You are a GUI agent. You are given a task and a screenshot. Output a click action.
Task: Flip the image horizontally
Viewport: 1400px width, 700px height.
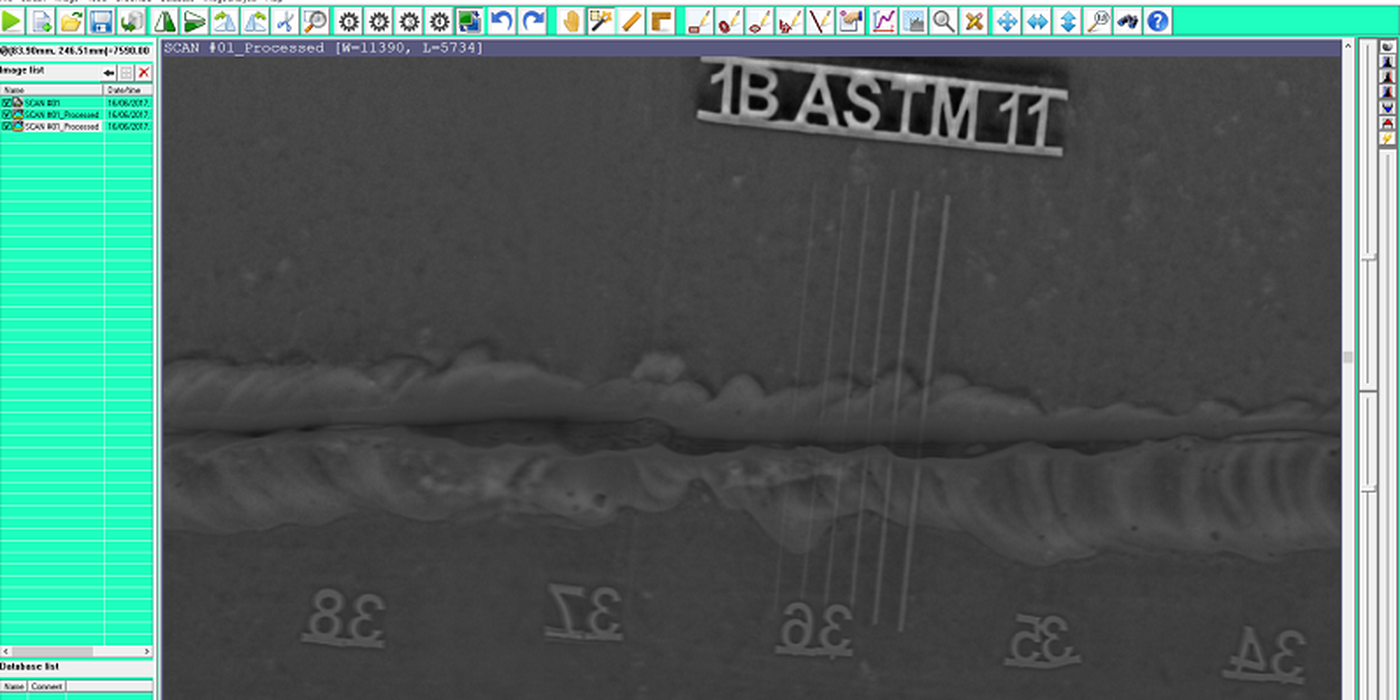point(165,20)
